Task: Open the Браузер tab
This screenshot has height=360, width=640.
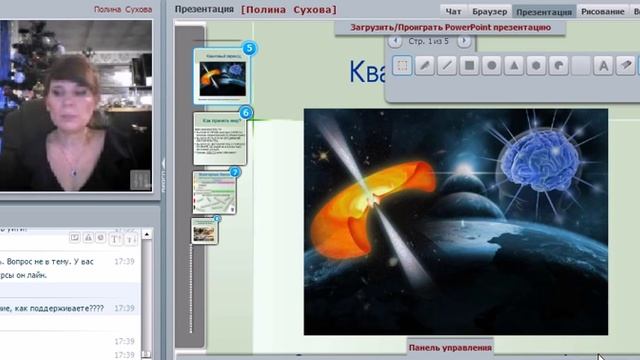Action: pos(489,11)
